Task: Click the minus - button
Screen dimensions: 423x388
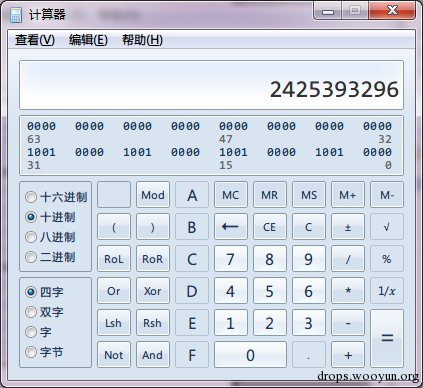Action: [348, 323]
